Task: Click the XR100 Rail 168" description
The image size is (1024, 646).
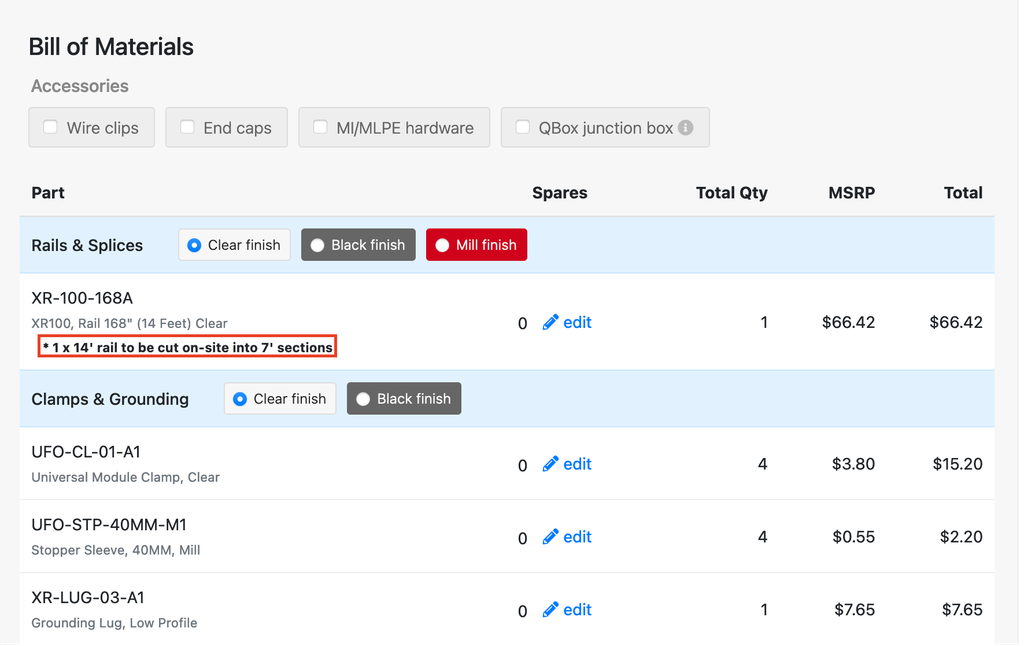Action: 129,324
